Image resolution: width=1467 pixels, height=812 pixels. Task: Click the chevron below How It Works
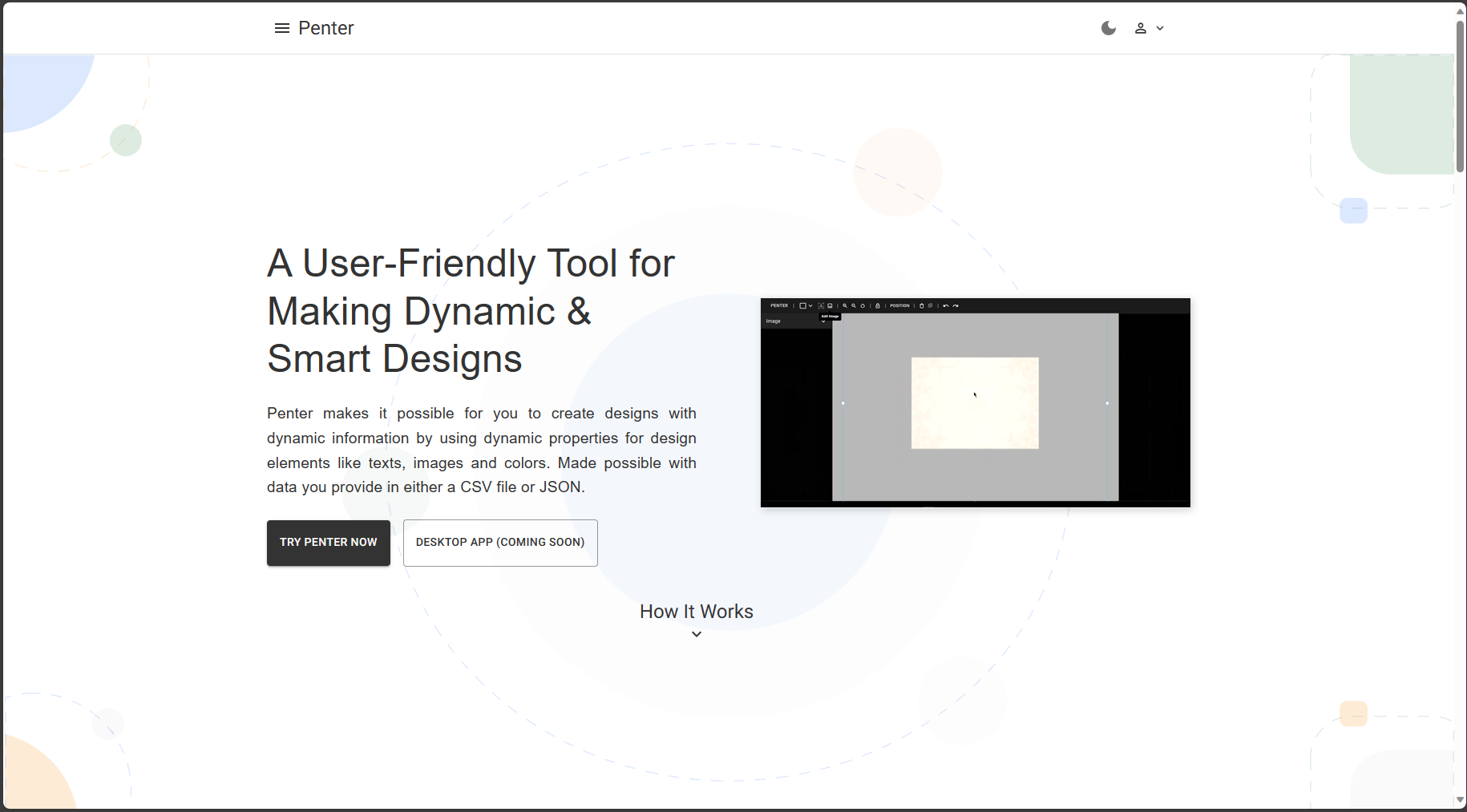pyautogui.click(x=696, y=634)
